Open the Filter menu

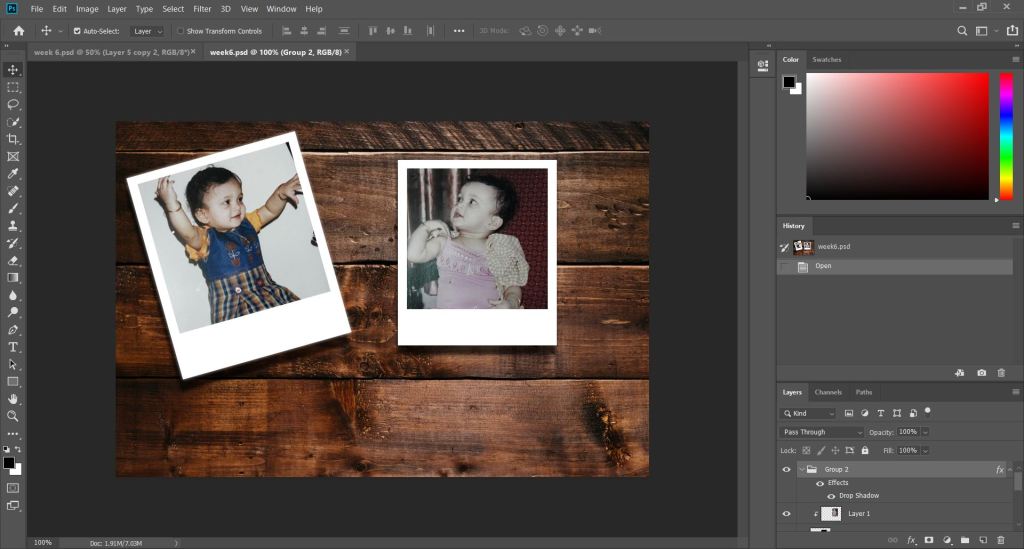tap(202, 9)
